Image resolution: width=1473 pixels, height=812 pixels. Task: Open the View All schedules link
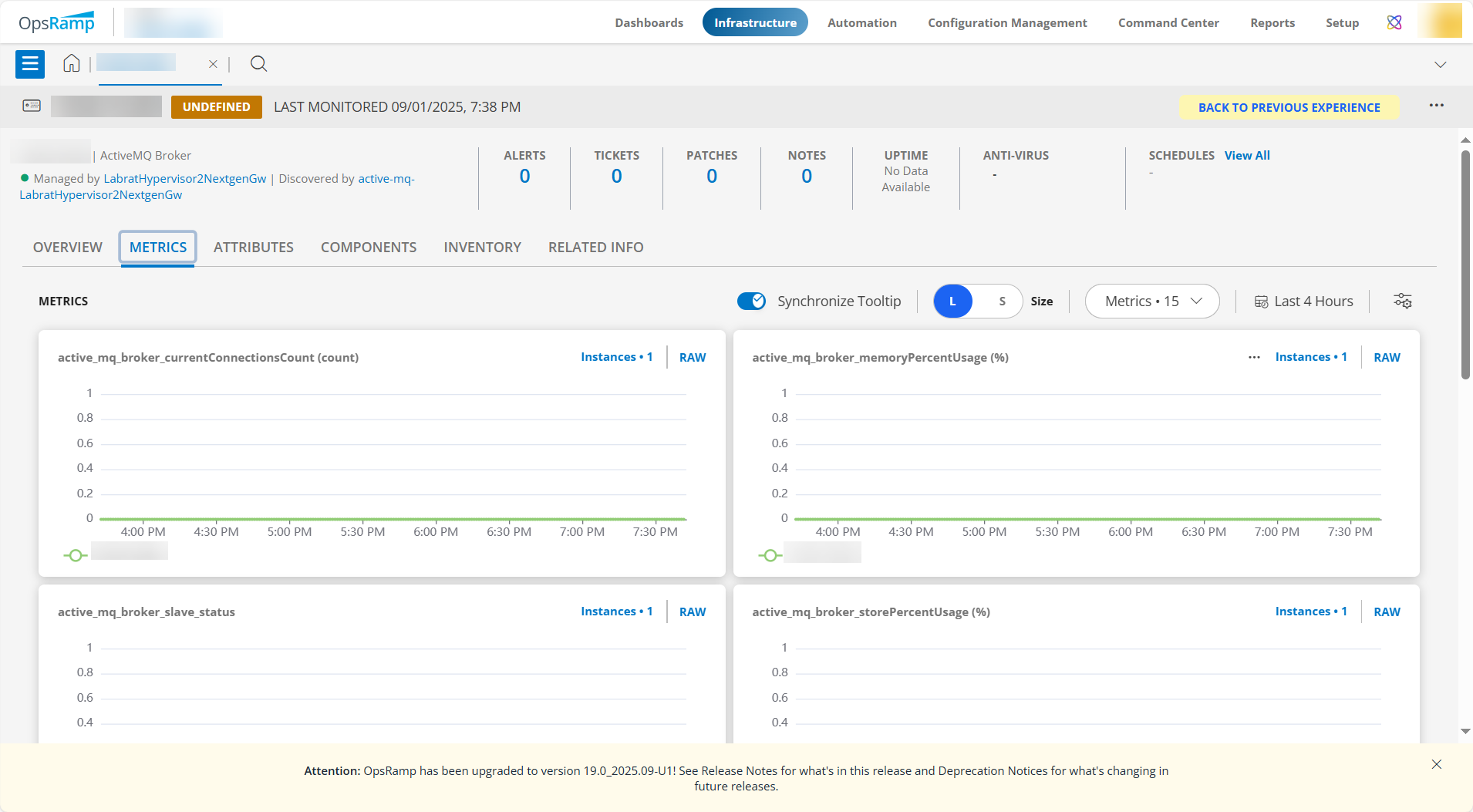click(x=1247, y=155)
